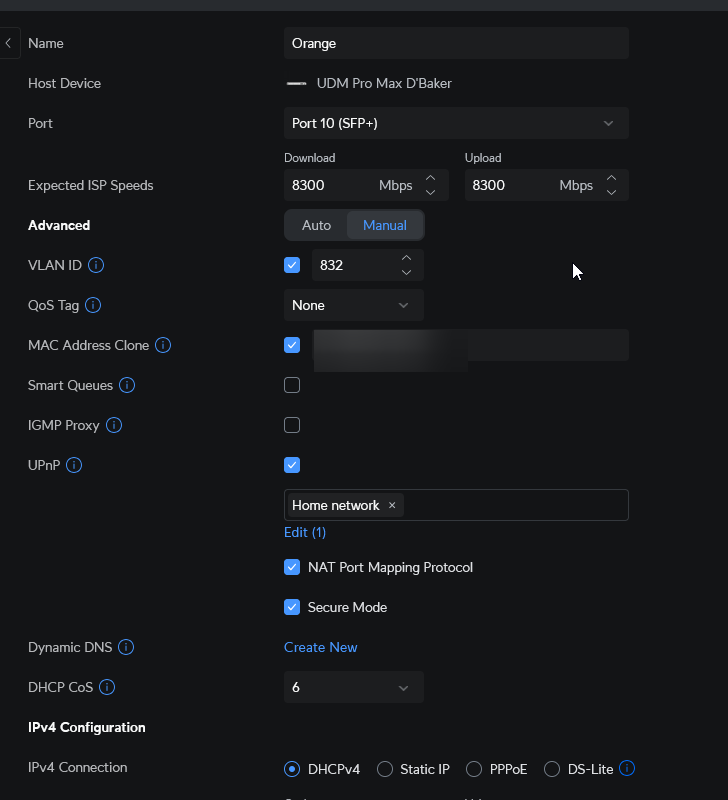Screen dimensions: 728x800
Task: Select the PPPoE radio button
Action: 474,769
